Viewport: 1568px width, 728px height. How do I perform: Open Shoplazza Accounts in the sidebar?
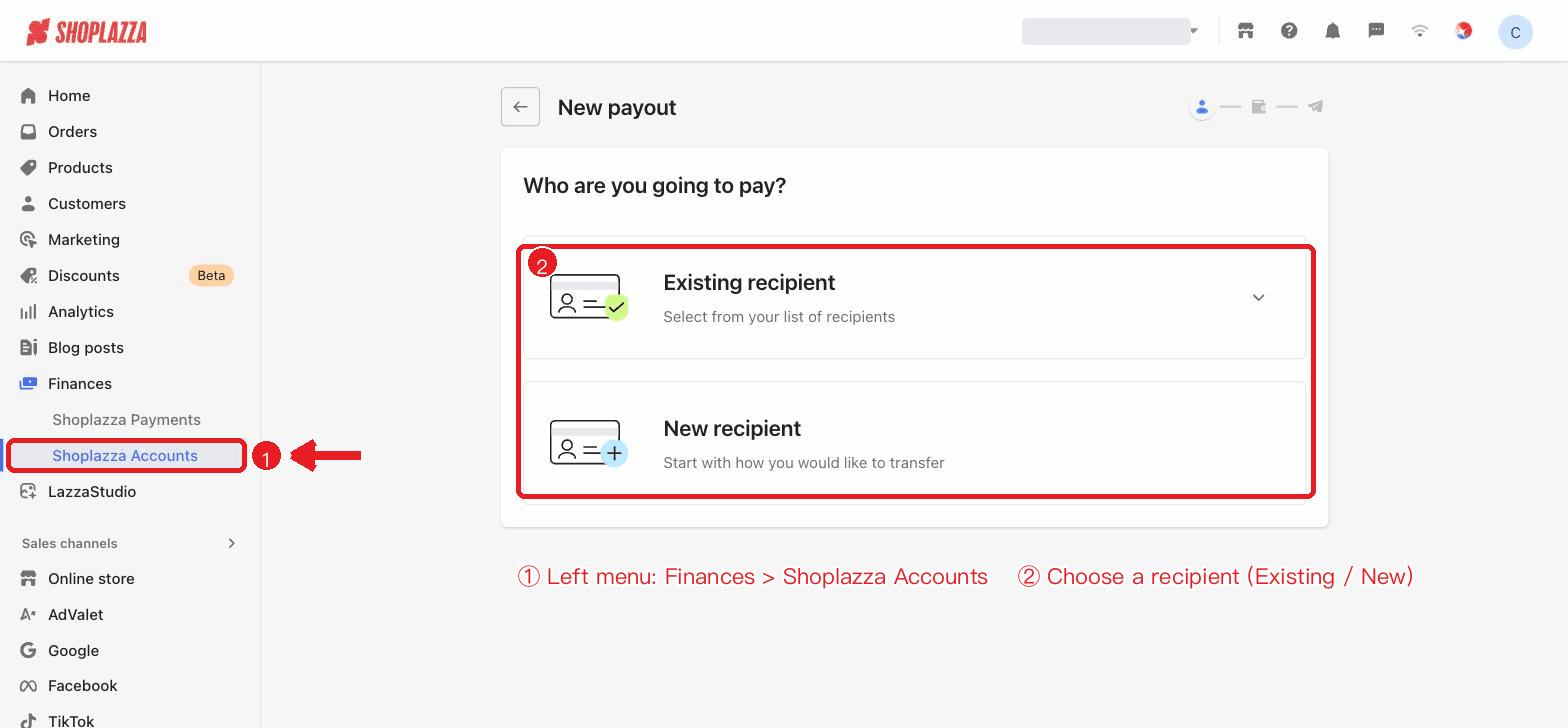pos(126,455)
